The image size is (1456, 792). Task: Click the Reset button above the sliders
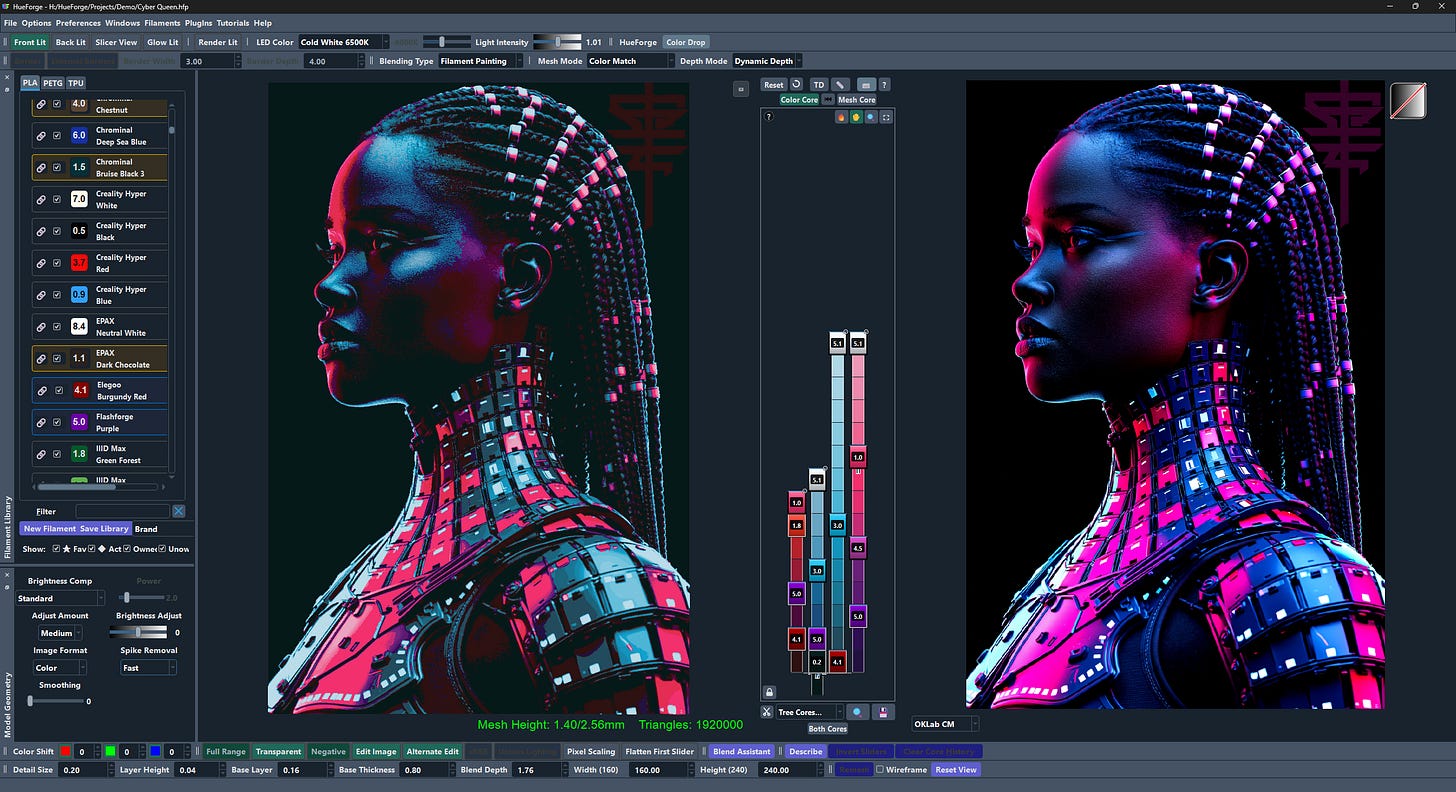(774, 85)
